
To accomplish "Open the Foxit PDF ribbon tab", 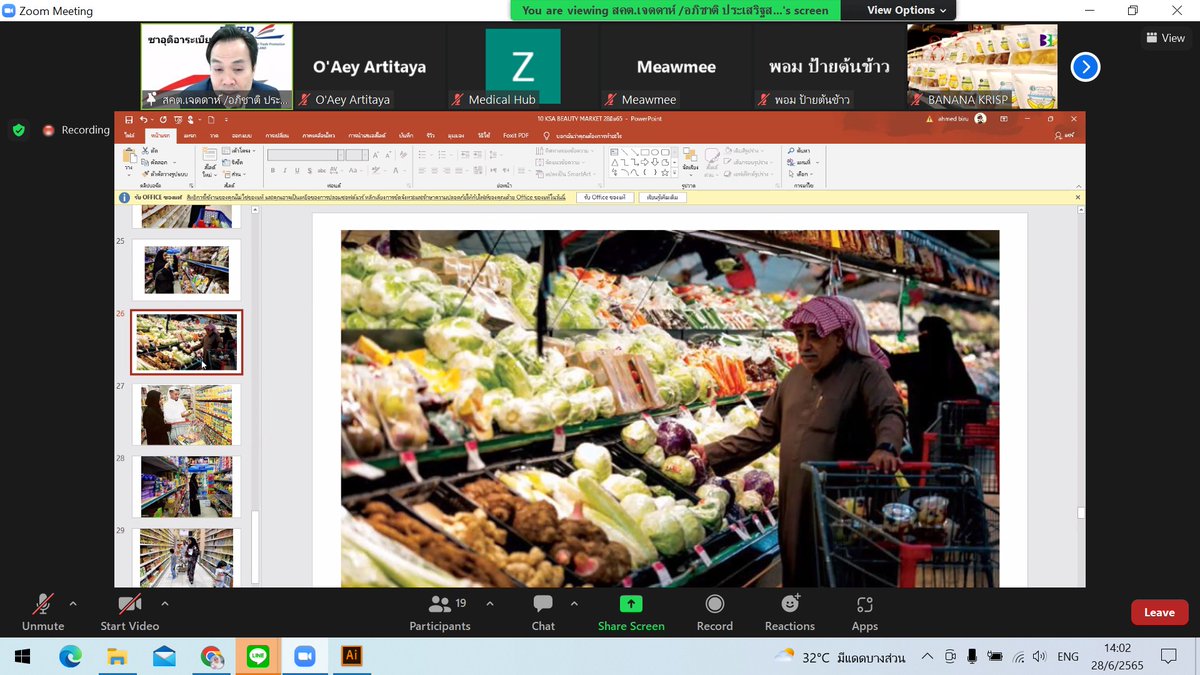I will [516, 135].
